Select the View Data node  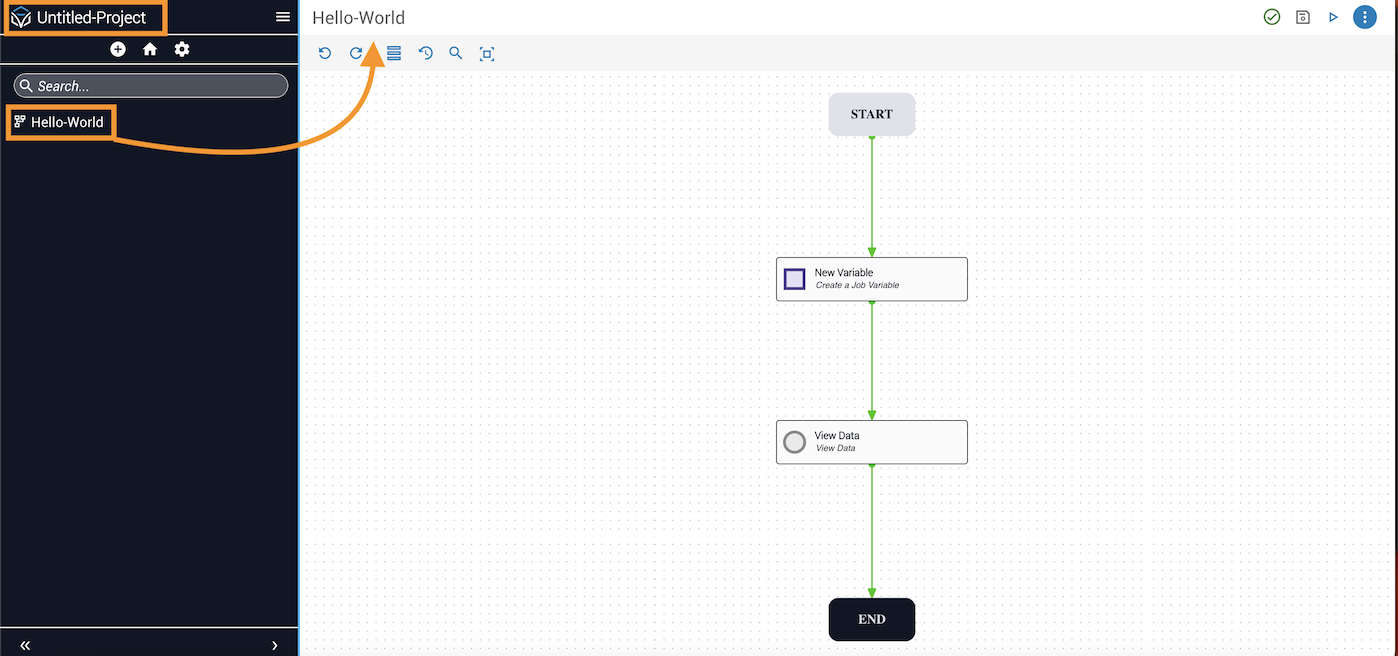(x=871, y=442)
